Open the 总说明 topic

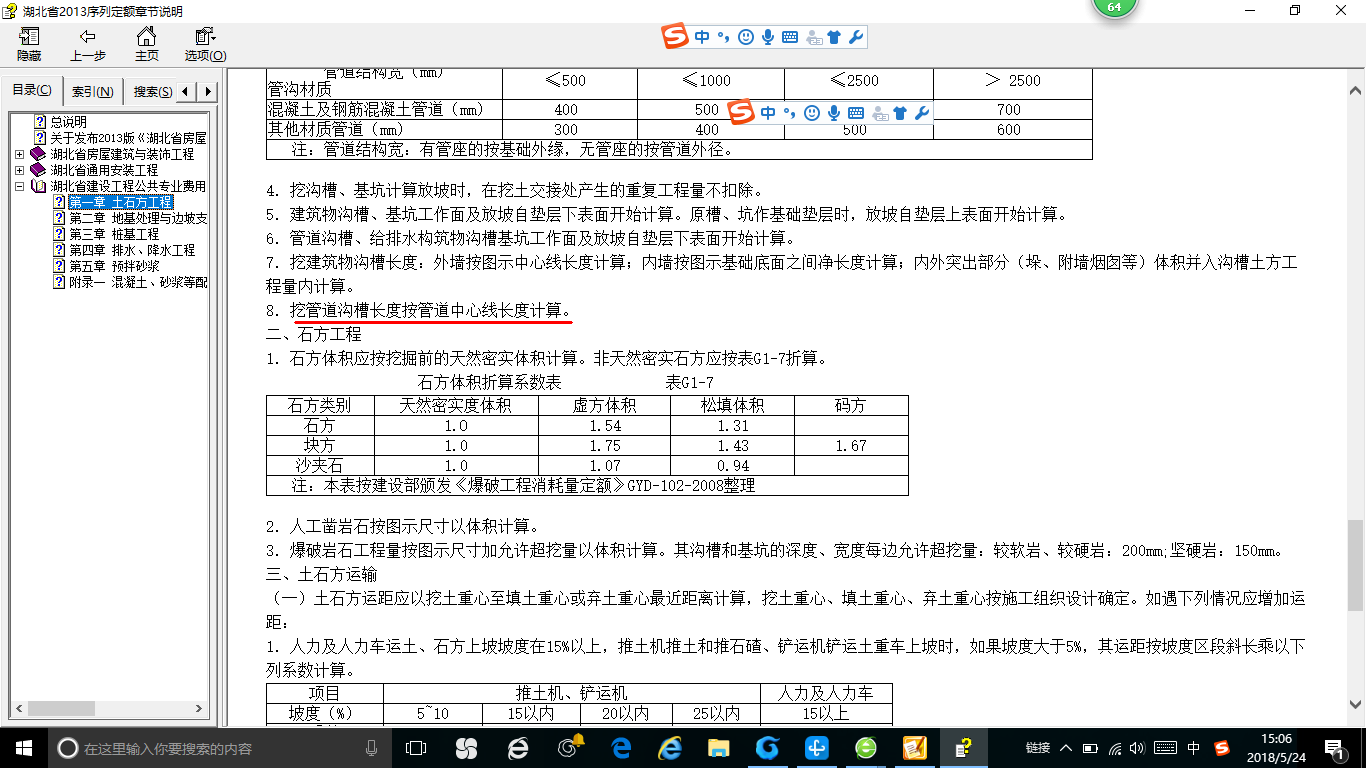coord(69,122)
